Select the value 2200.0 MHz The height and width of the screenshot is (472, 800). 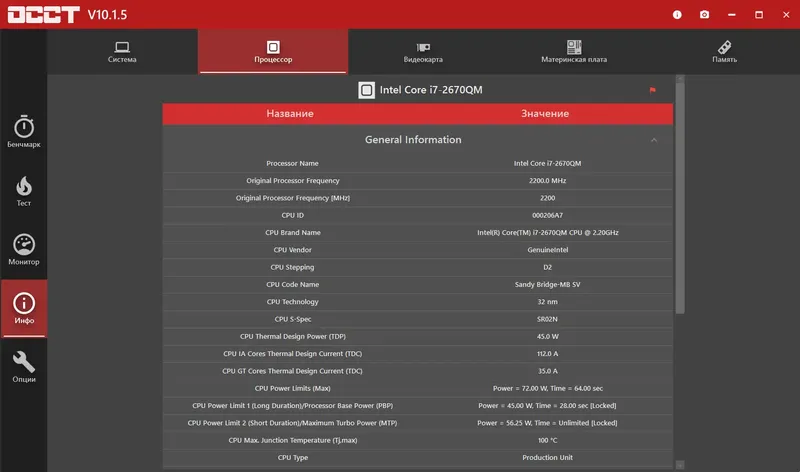click(547, 181)
